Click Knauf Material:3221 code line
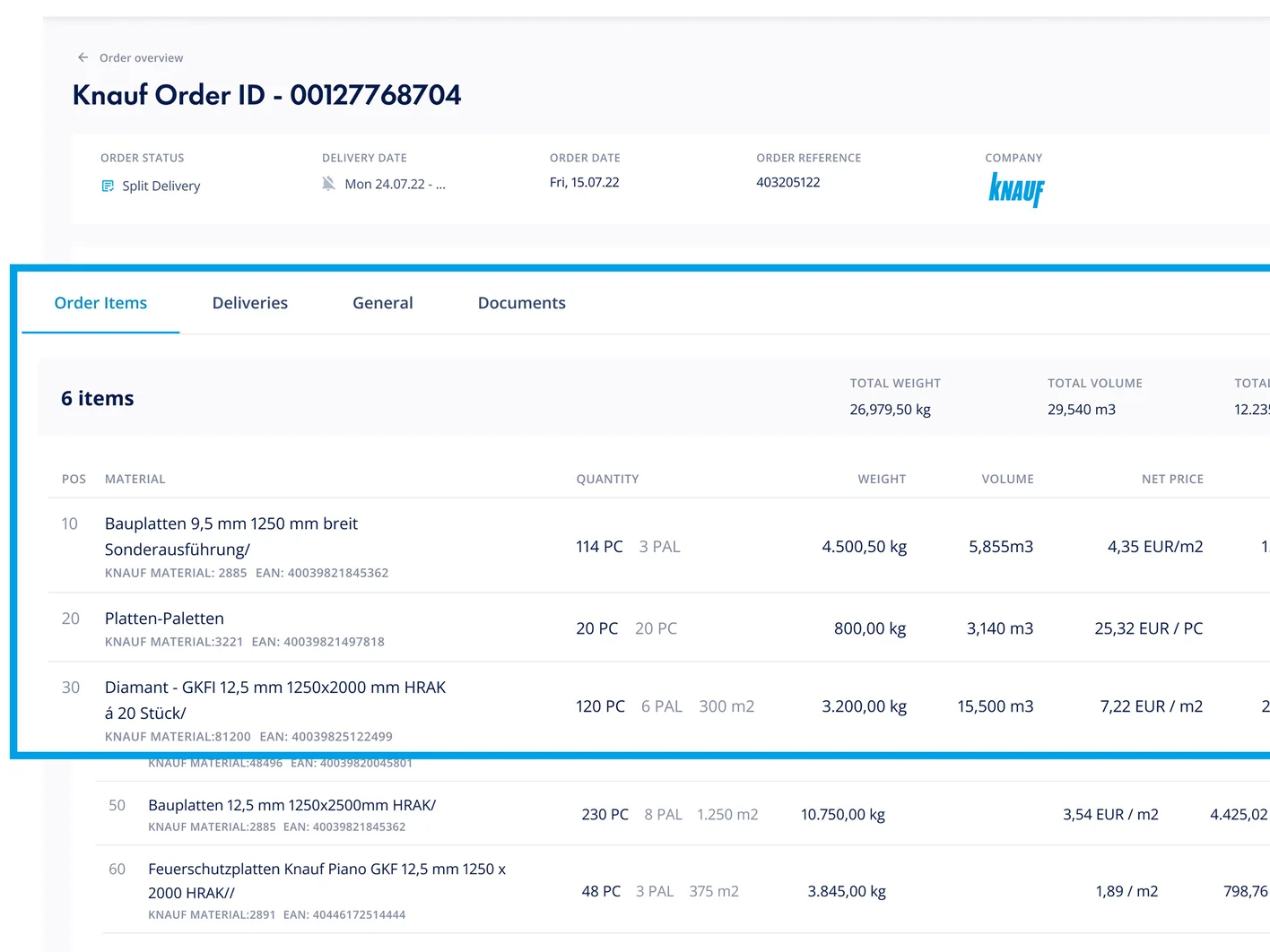 [x=174, y=642]
